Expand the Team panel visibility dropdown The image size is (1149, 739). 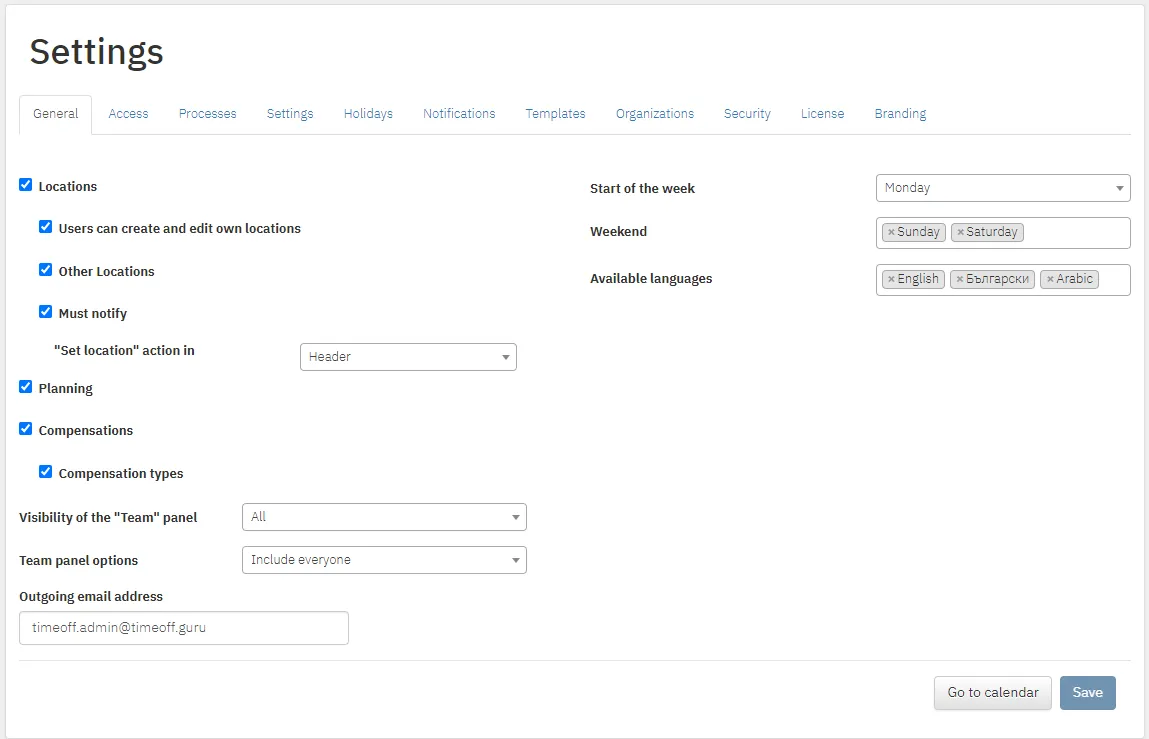pyautogui.click(x=384, y=517)
